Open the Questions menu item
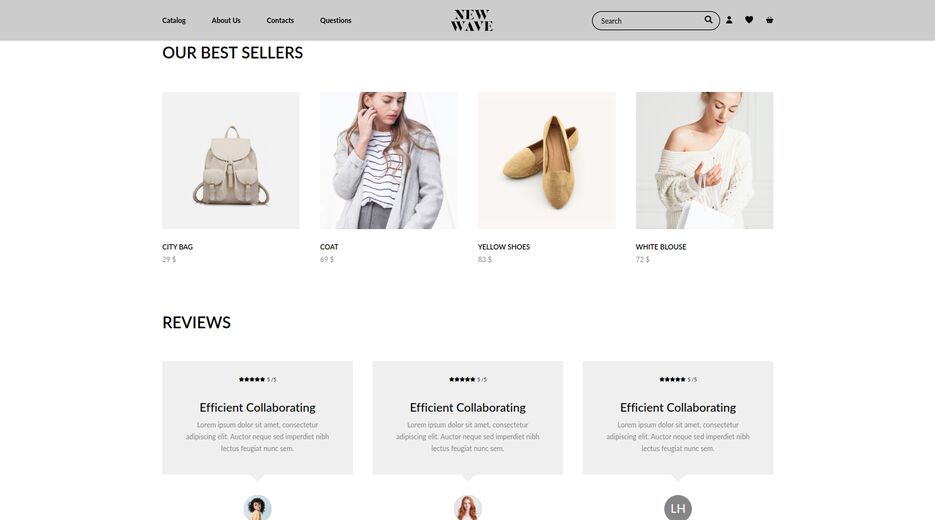 pos(336,20)
